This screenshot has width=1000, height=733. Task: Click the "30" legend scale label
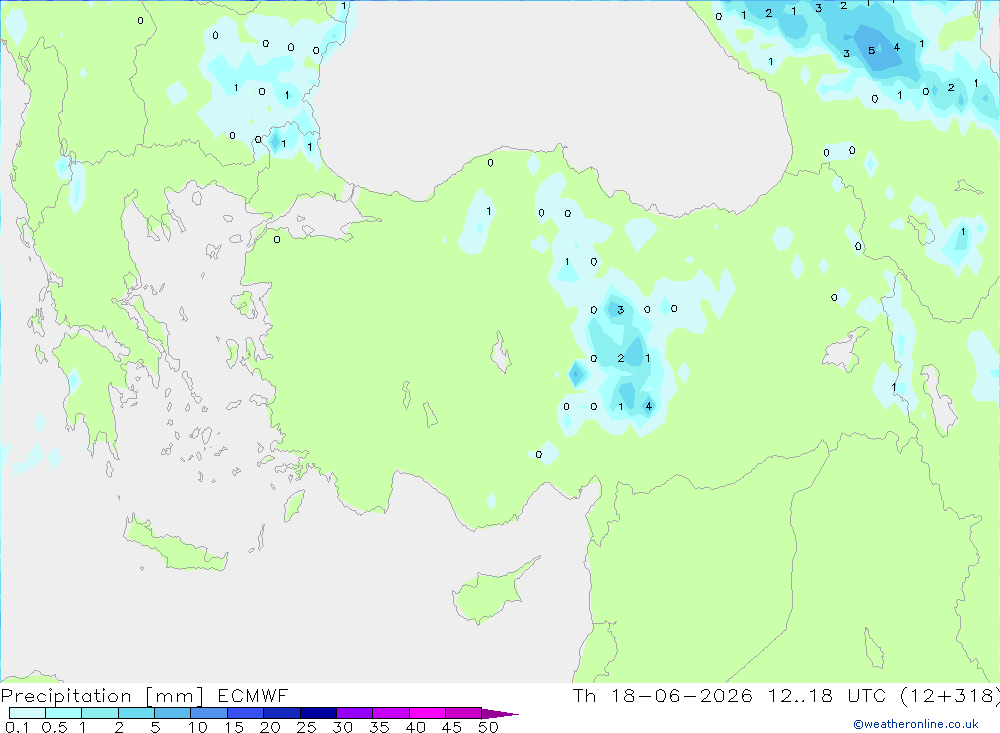(343, 727)
